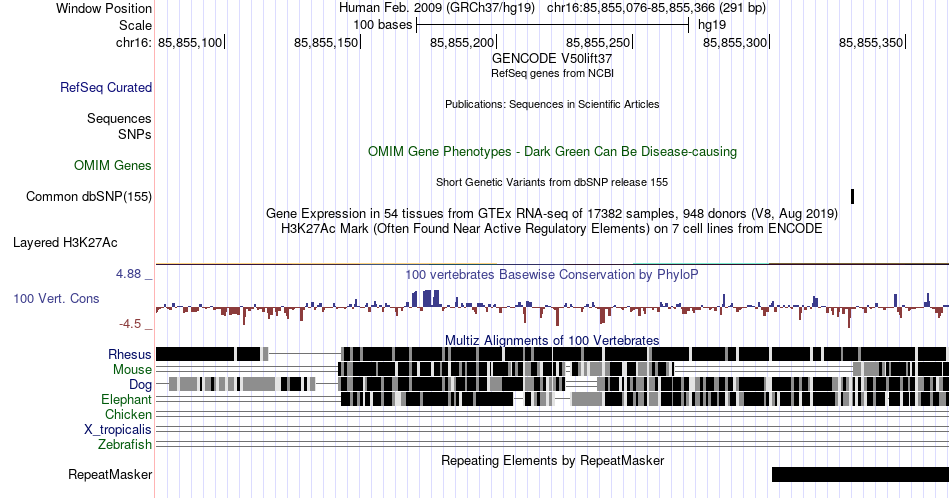The image size is (950, 498).
Task: Select the Dog alignment row label
Action: click(140, 385)
